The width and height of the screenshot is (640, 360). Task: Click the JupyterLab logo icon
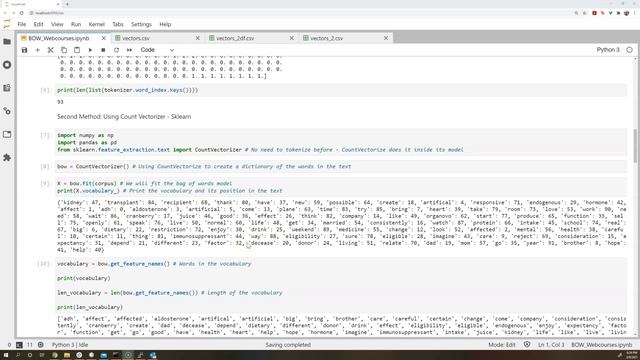[7, 24]
